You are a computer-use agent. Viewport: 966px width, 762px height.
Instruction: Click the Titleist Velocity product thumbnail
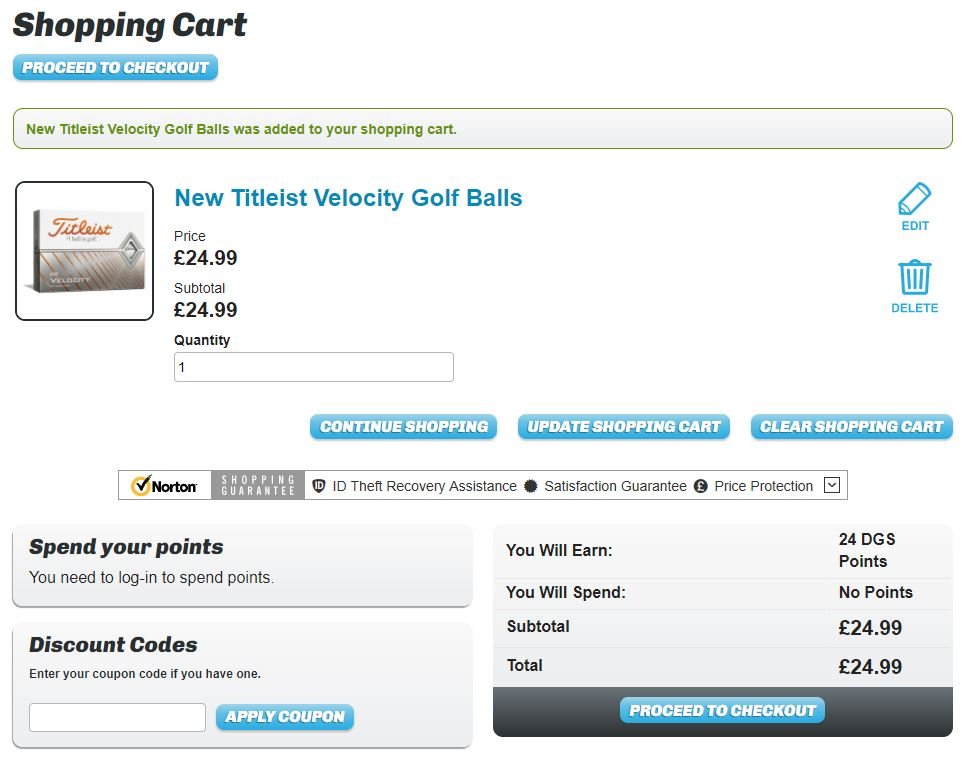(x=84, y=249)
